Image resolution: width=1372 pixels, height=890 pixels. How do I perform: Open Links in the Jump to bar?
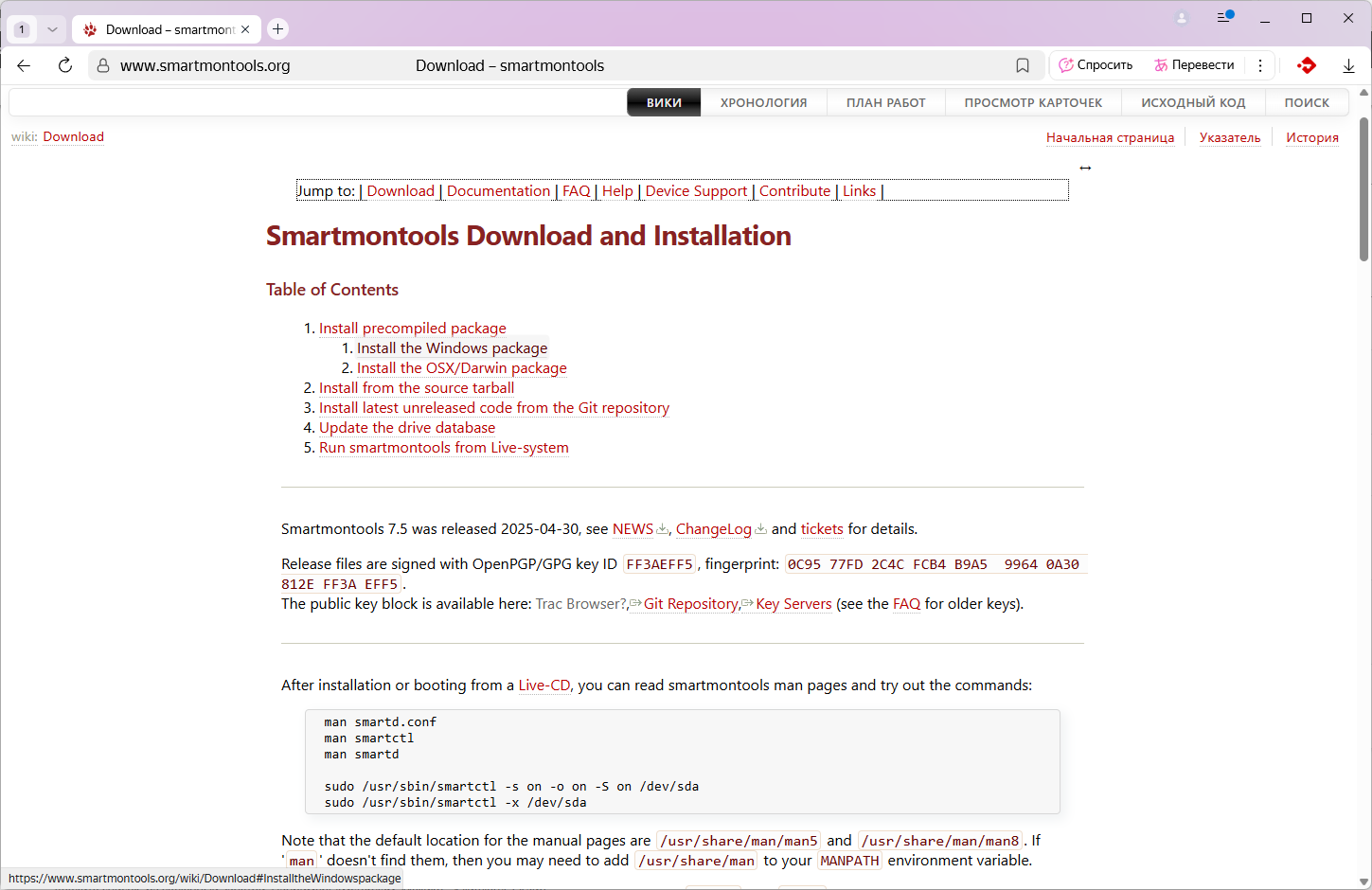[860, 190]
